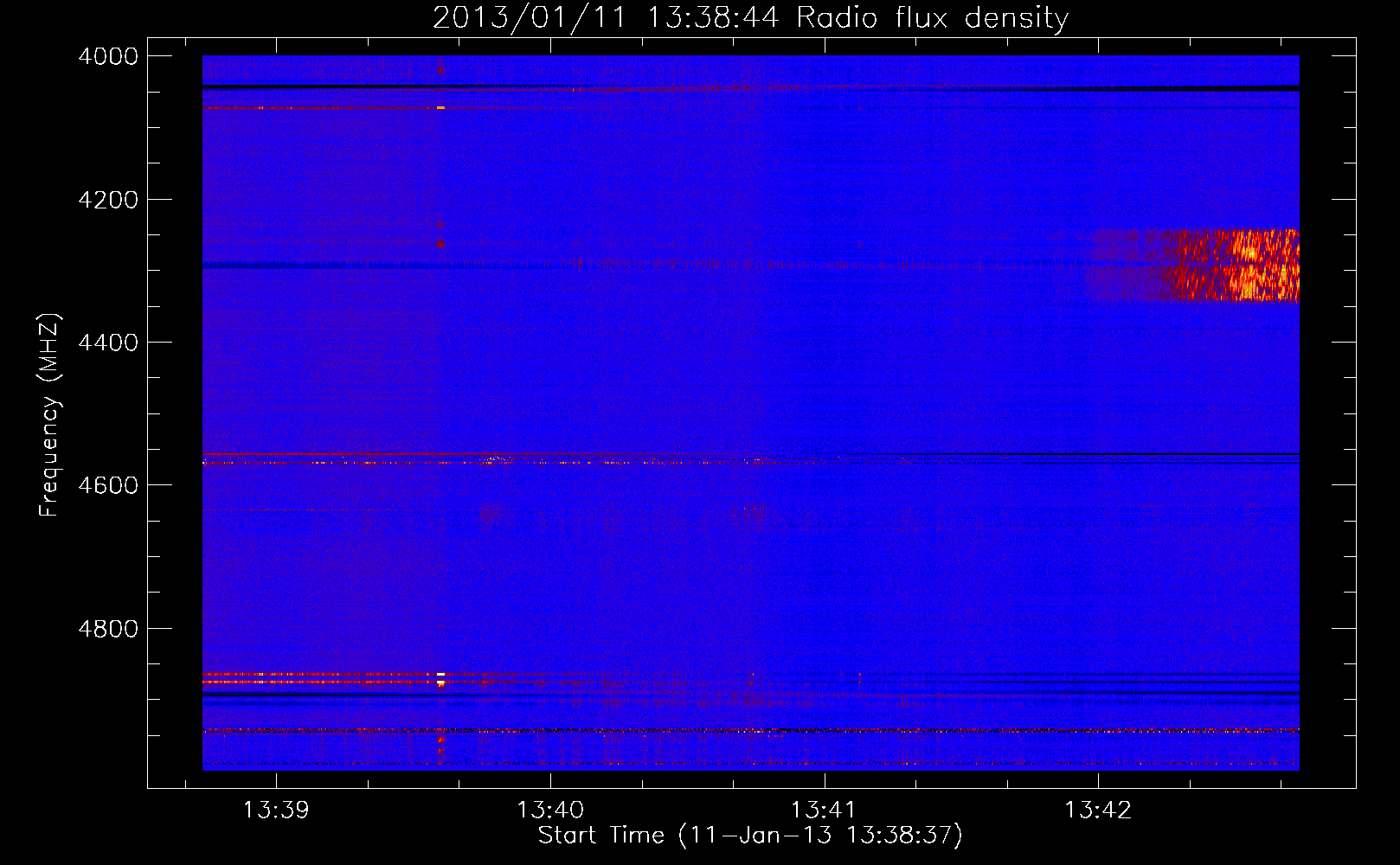Click the 4200 frequency axis label
Viewport: 1400px width, 865px height.
pos(108,200)
